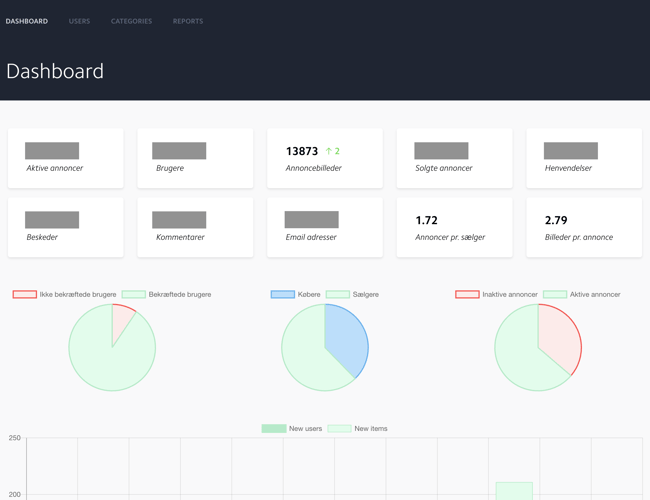Image resolution: width=650 pixels, height=500 pixels.
Task: Select the Brugere stat card
Action: click(195, 158)
